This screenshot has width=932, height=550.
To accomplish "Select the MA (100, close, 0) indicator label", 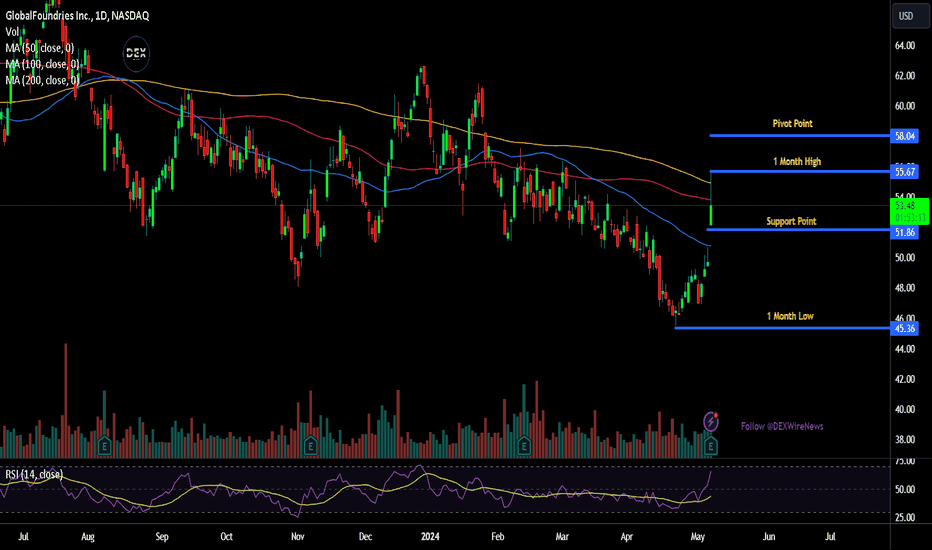I will [x=42, y=64].
